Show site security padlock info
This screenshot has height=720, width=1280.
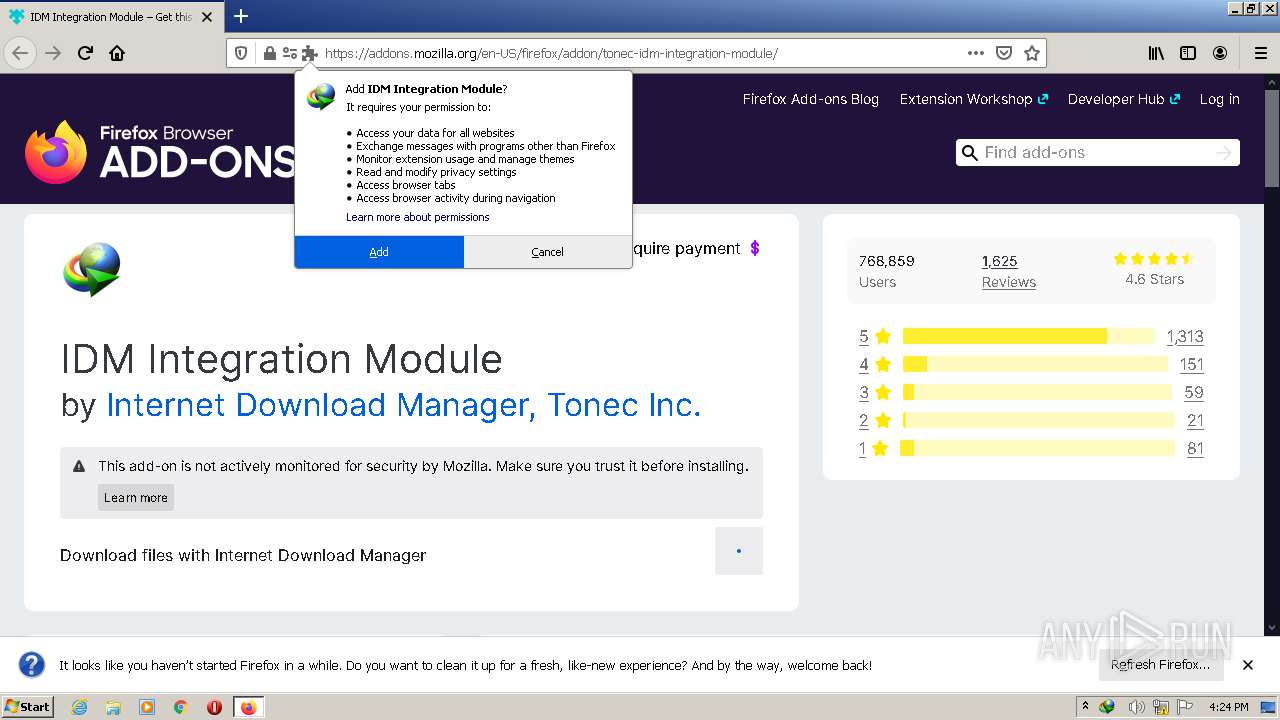point(269,53)
